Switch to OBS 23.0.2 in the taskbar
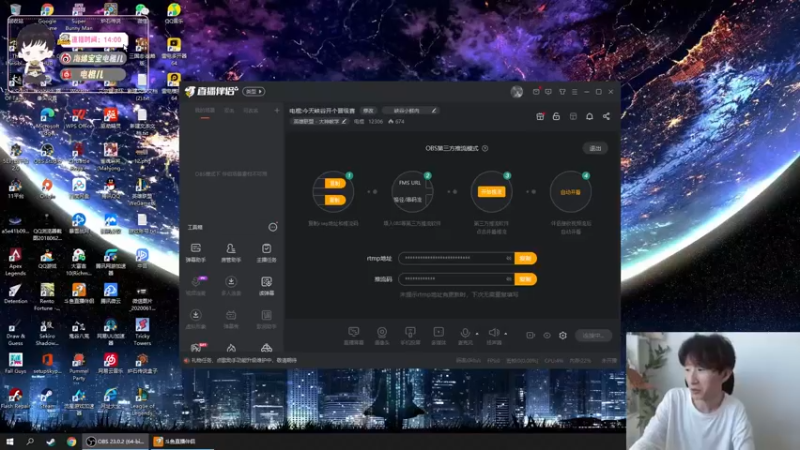Screen dimensions: 800x450 (115, 441)
